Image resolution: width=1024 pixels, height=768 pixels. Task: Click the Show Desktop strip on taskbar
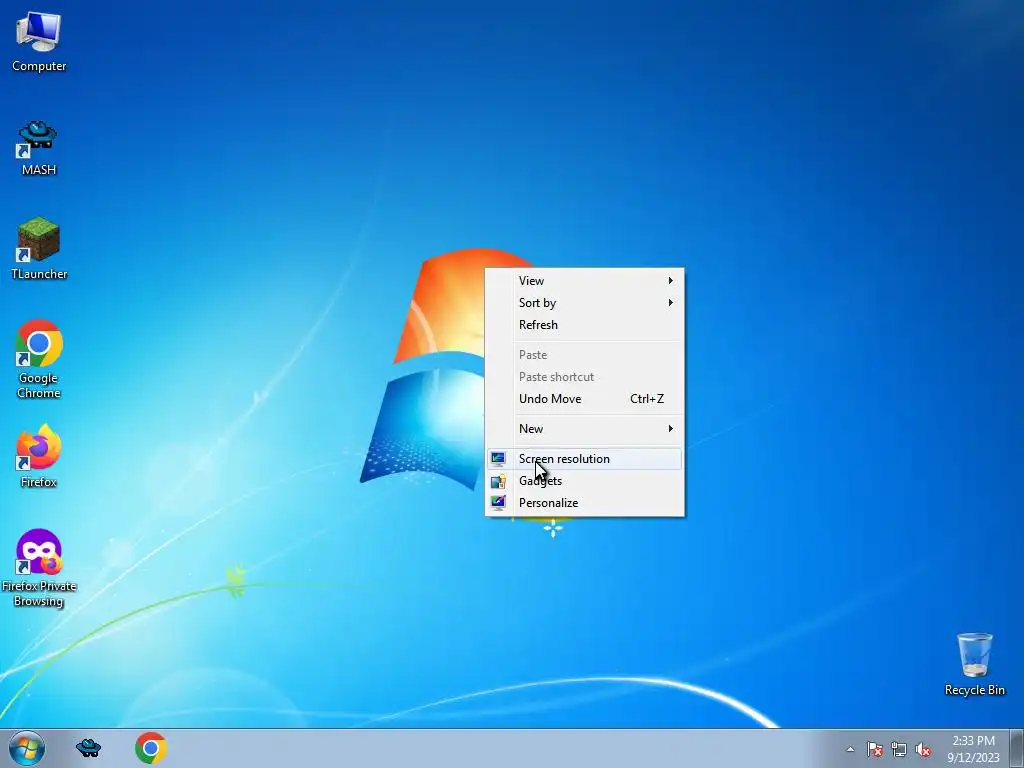[x=1017, y=748]
